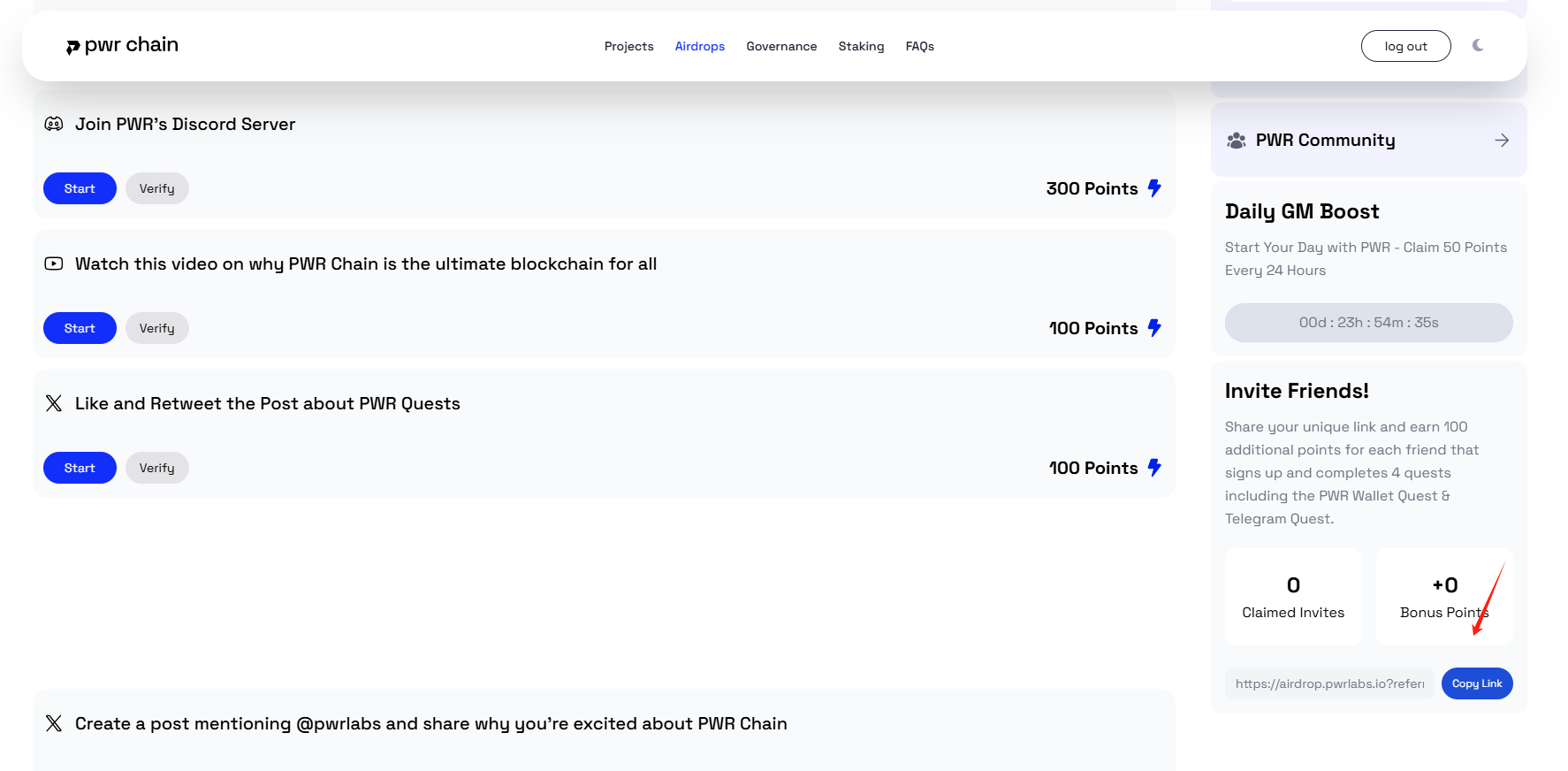Viewport: 1568px width, 771px height.
Task: Verify the Watch this video quest
Action: [157, 328]
